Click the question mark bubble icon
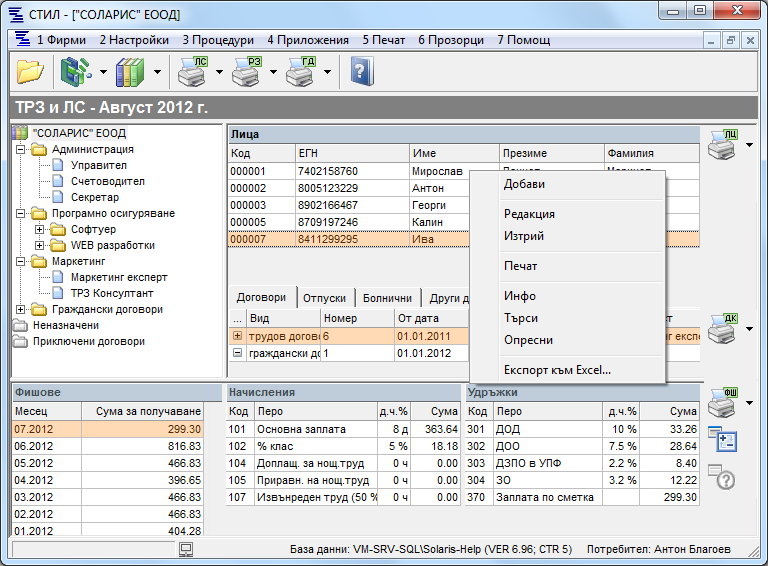This screenshot has width=768, height=566. point(722,477)
